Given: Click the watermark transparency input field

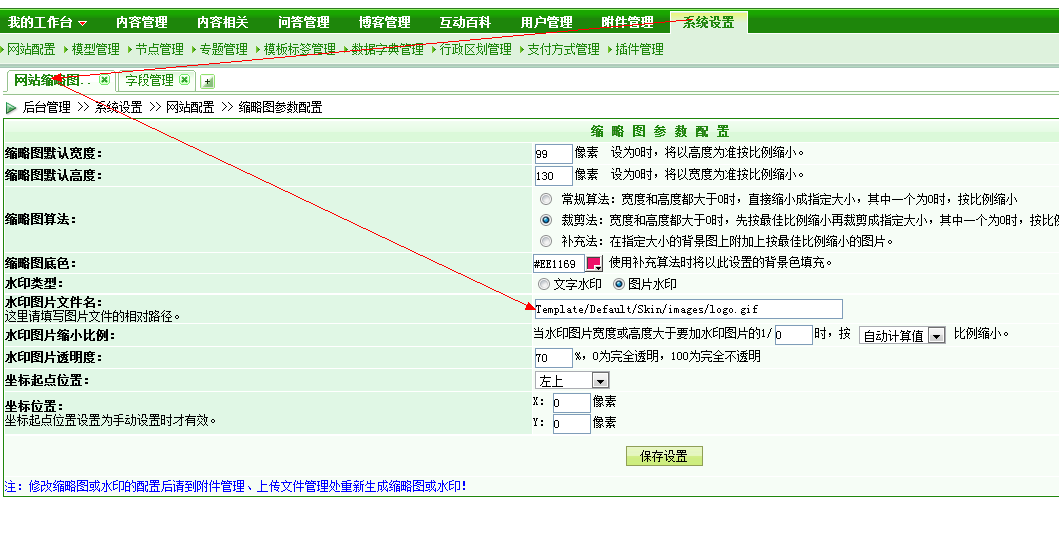Looking at the screenshot, I should tap(553, 358).
